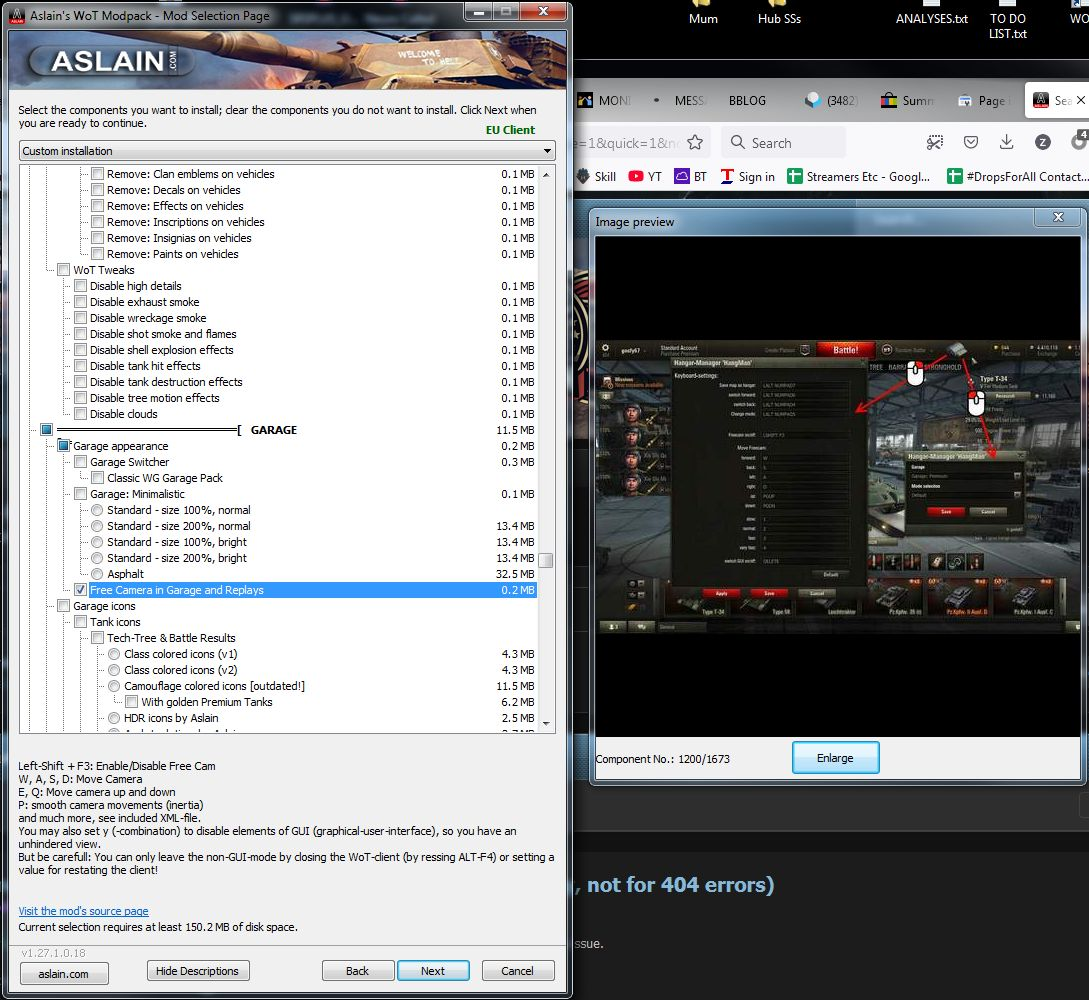Enlarge the preview image
The image size is (1089, 1000).
836,758
